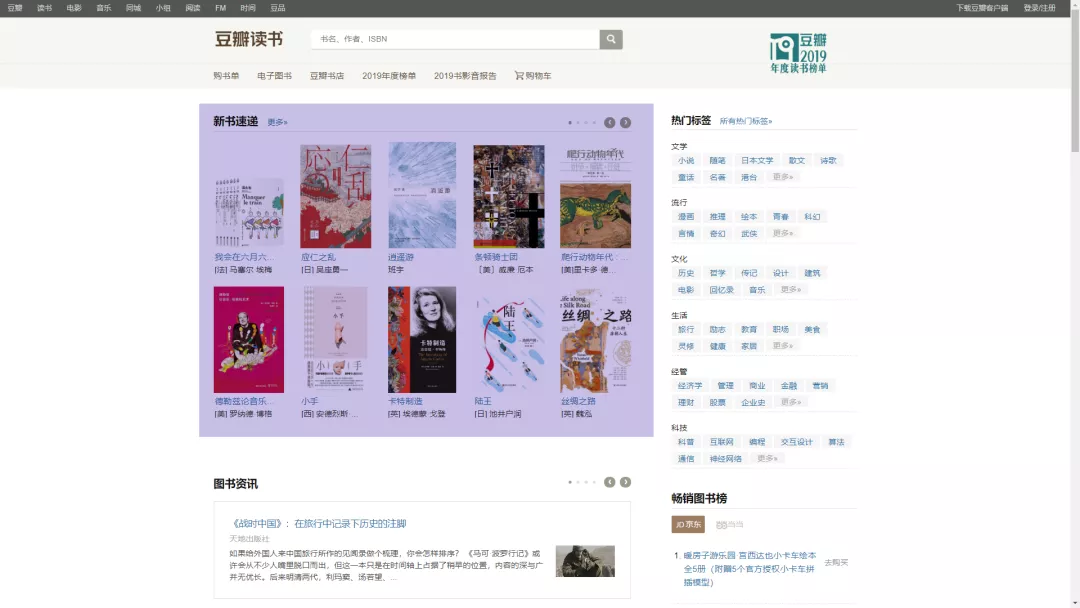Open 小组 in the top bar
The height and width of the screenshot is (608, 1080).
pos(163,8)
